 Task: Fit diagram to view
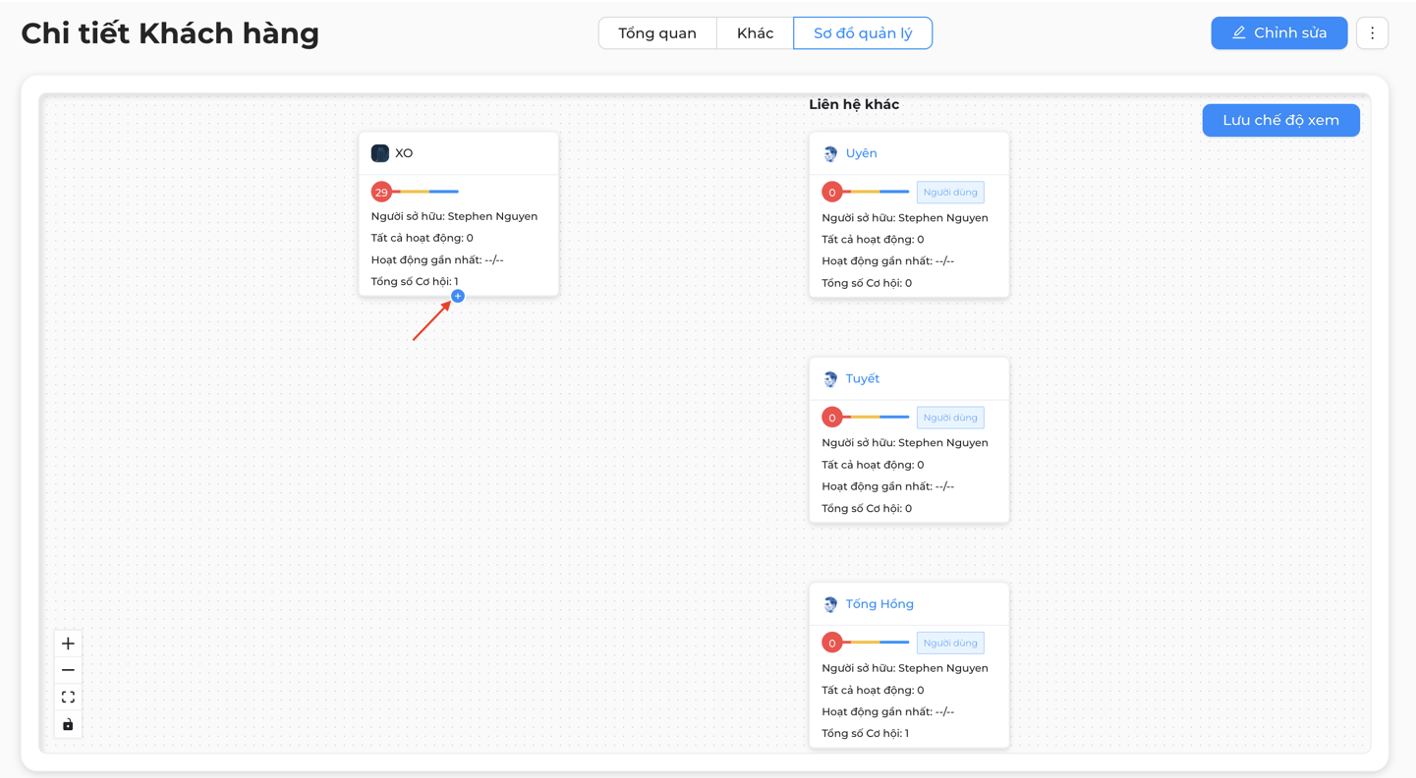click(68, 697)
